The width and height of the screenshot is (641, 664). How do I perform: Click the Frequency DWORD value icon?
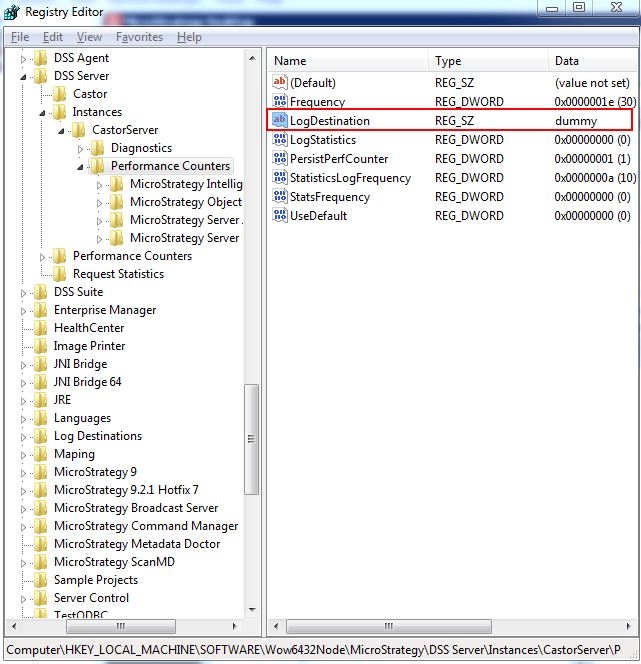(280, 102)
